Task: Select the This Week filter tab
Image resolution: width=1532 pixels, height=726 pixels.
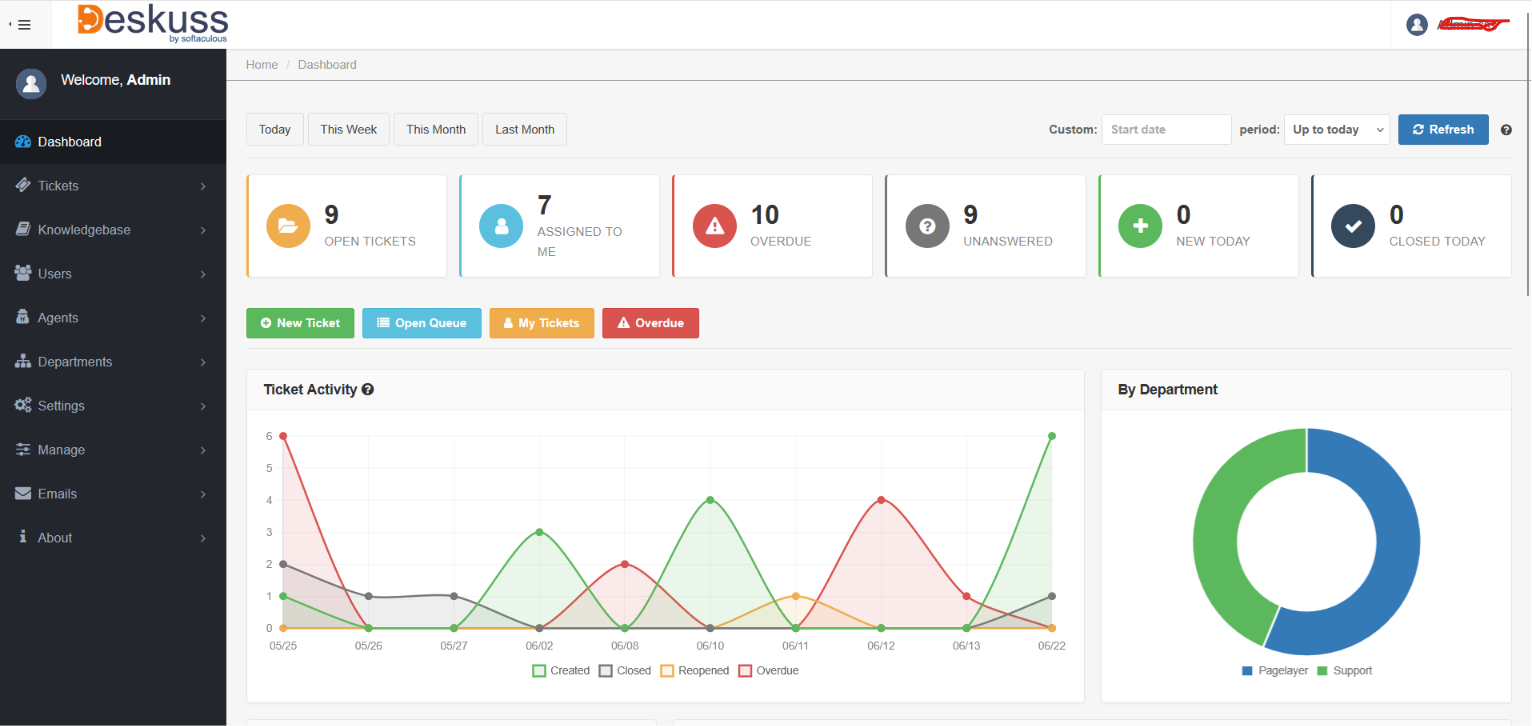Action: tap(349, 130)
